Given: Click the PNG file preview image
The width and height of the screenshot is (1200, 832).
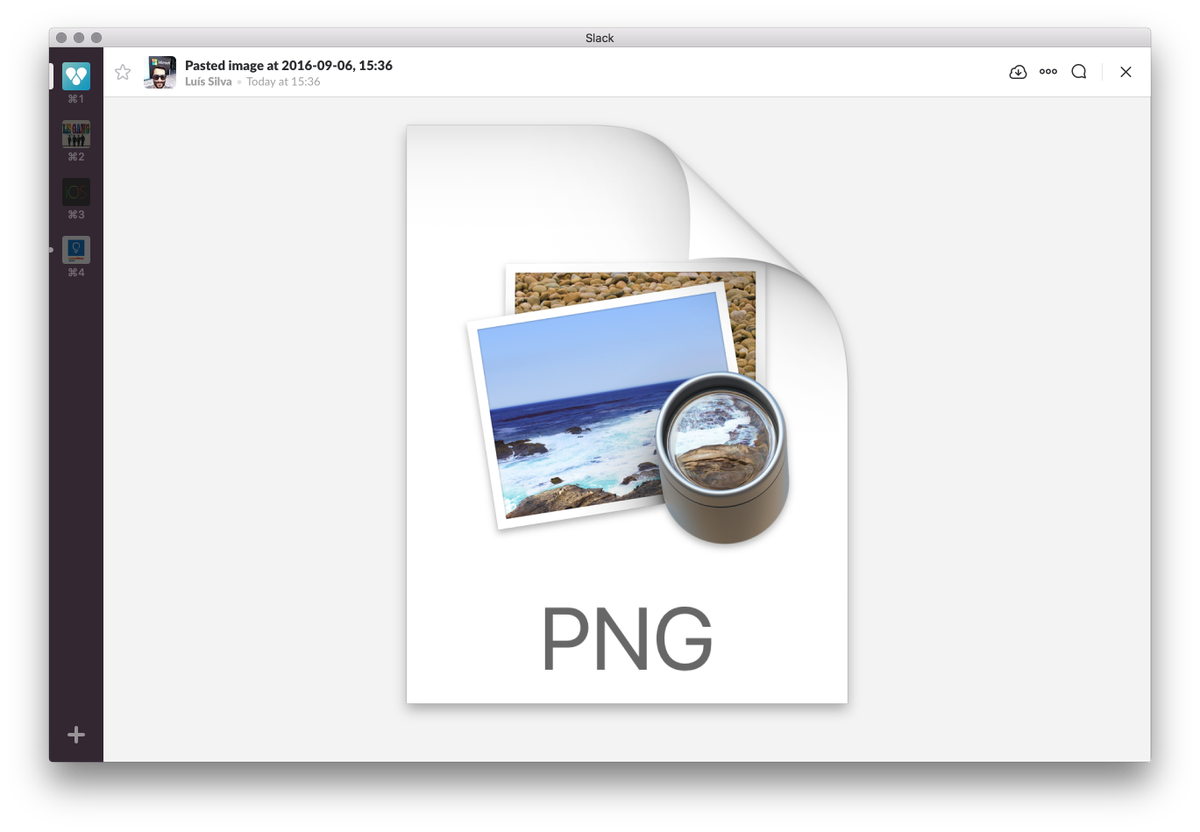Looking at the screenshot, I should tap(627, 414).
